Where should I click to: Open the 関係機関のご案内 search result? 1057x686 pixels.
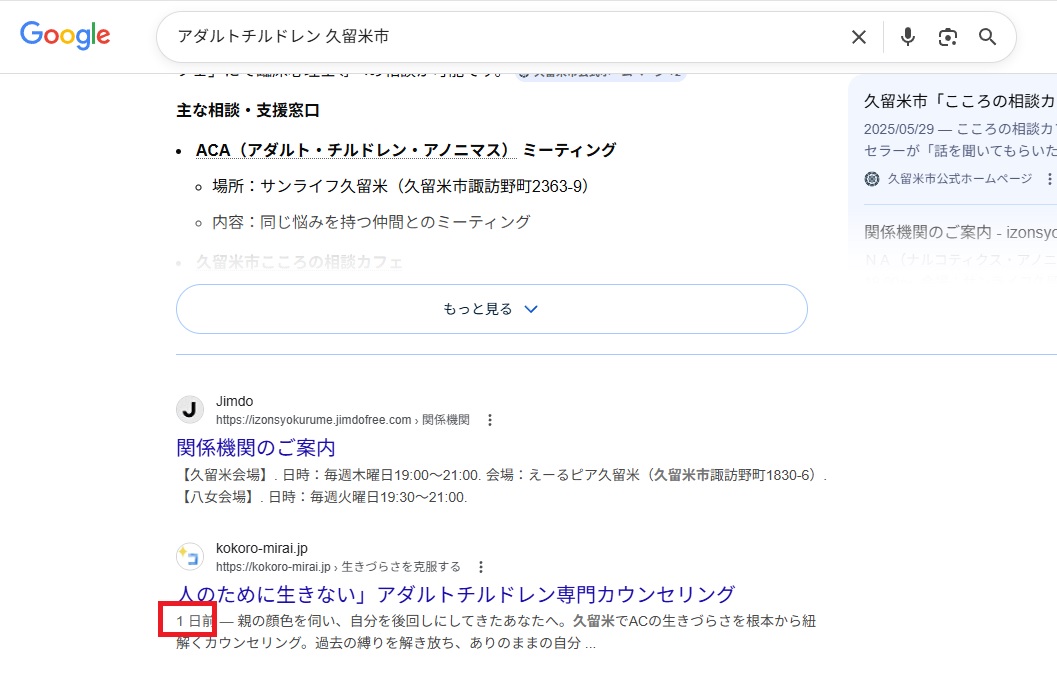(256, 447)
